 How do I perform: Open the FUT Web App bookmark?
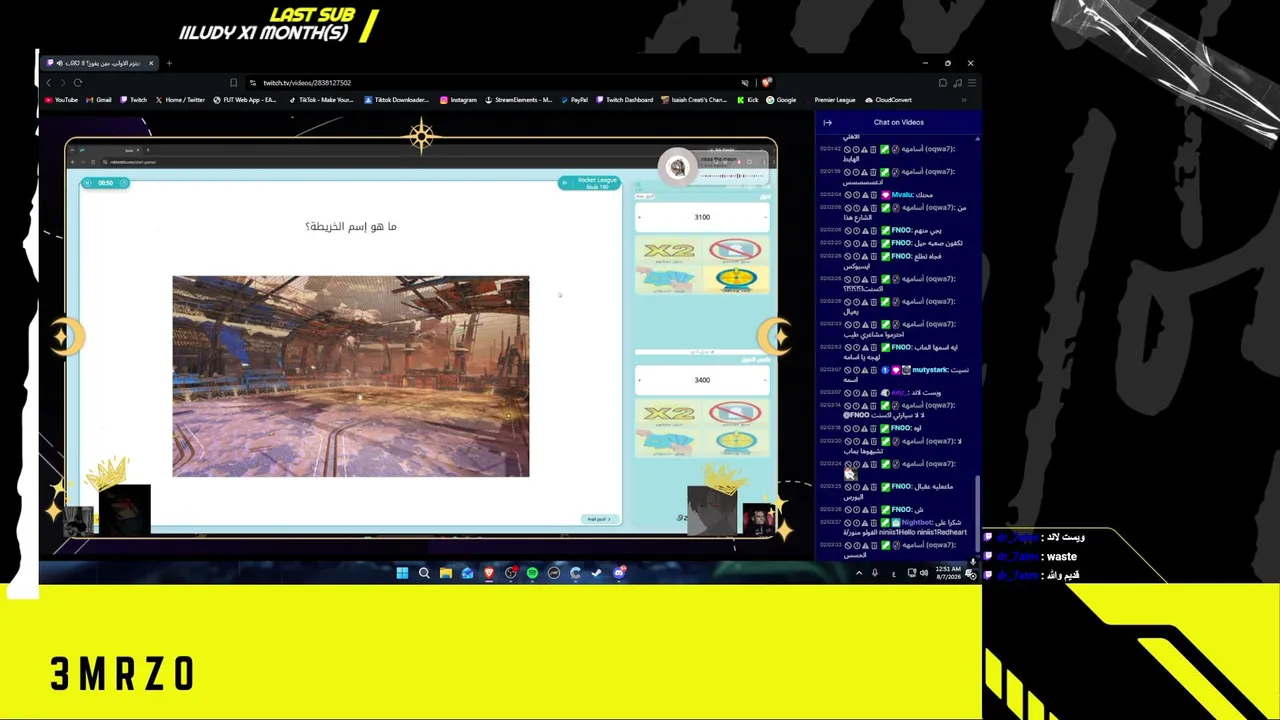point(245,100)
